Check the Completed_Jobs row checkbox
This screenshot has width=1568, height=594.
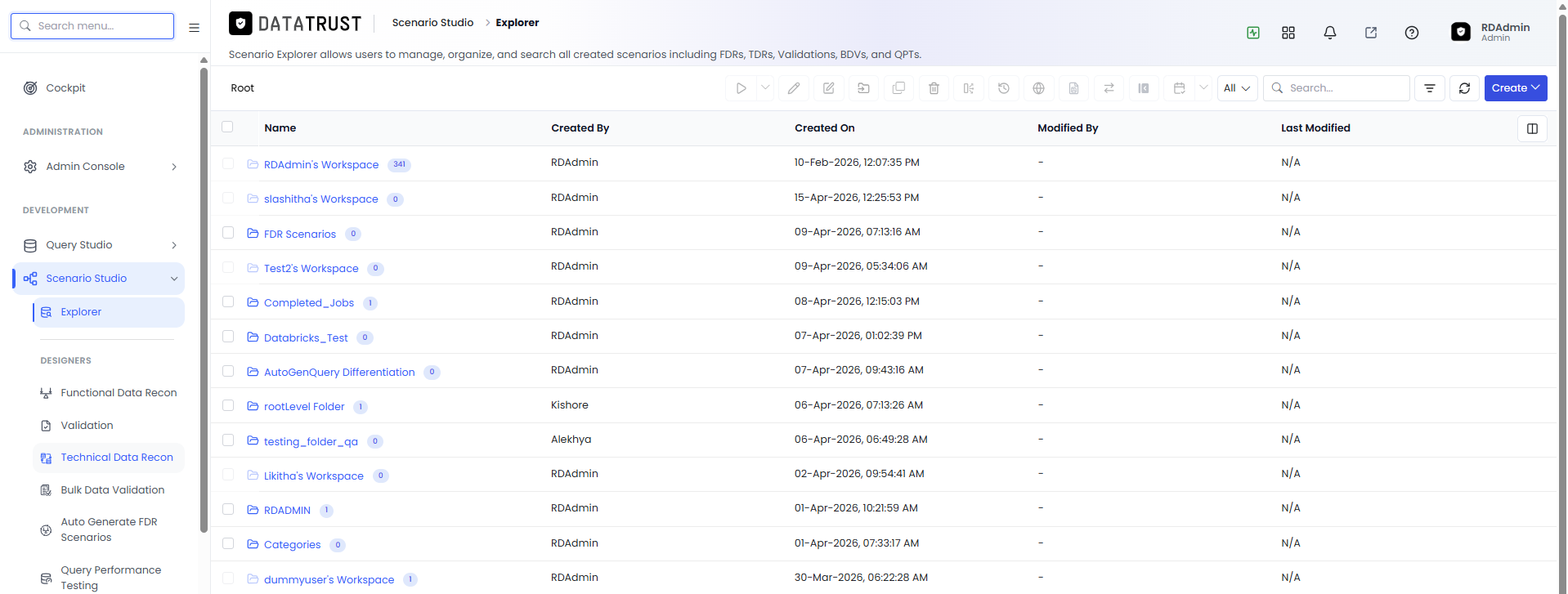point(228,301)
